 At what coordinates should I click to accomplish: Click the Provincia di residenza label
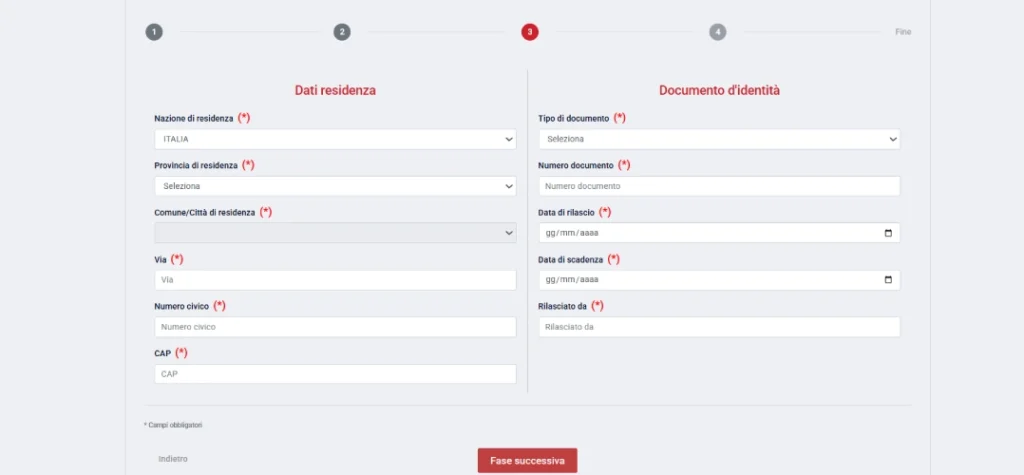click(196, 166)
